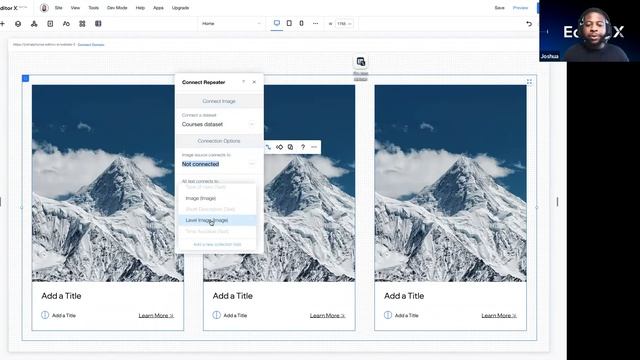
Task: Click help icon in Connect Repeater panel
Action: (243, 82)
